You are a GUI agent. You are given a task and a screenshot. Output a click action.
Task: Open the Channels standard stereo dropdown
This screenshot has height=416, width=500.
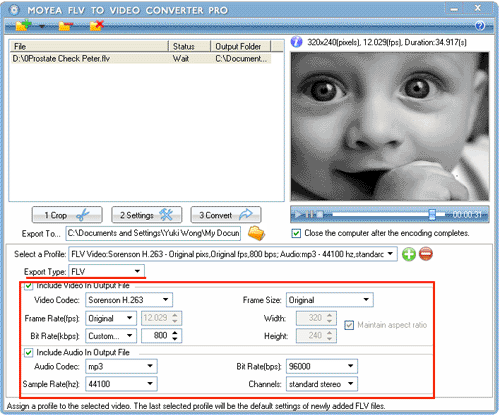point(322,384)
